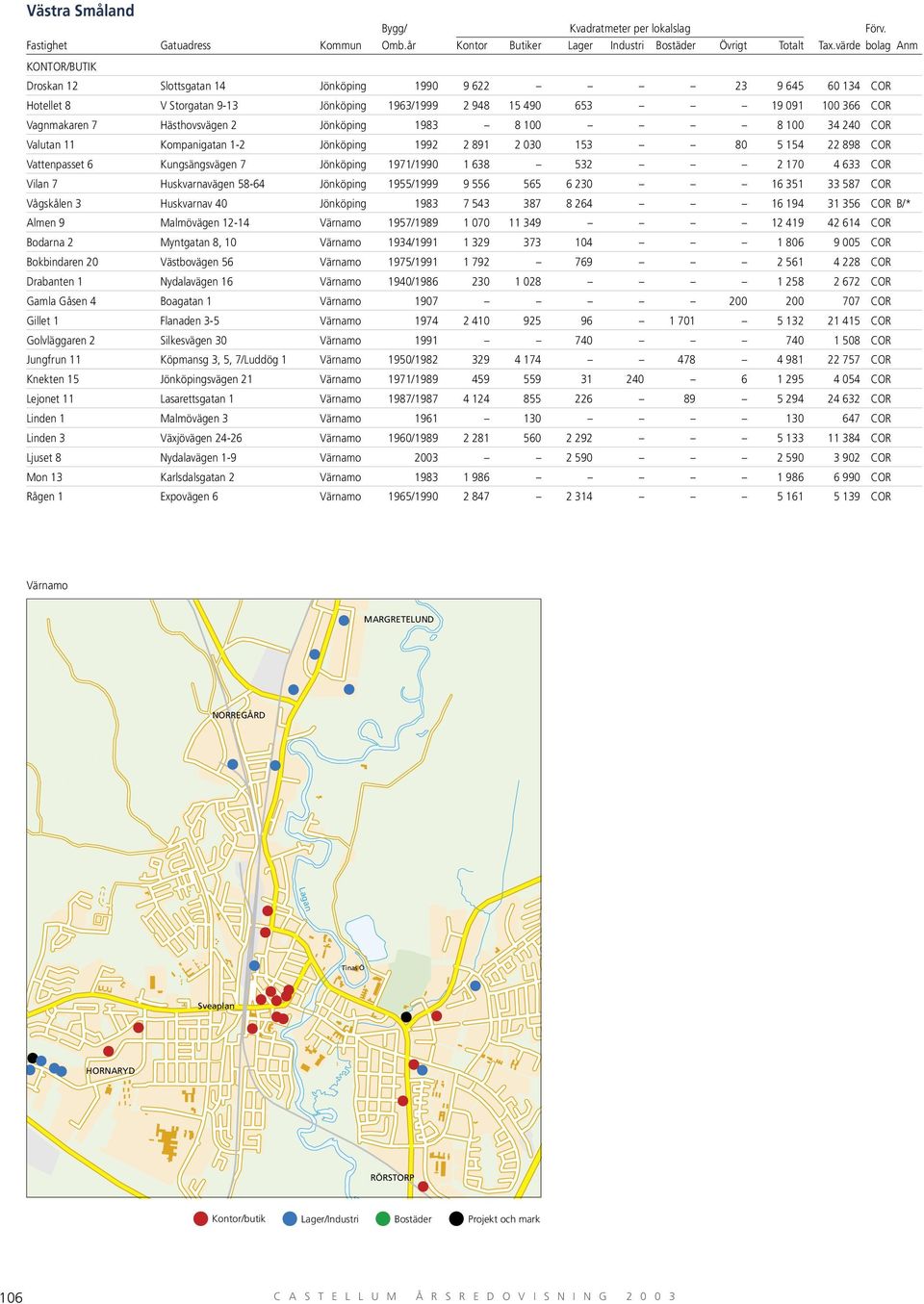
Task: Click Industri value '240' in Knekten row
Action: pos(635,379)
